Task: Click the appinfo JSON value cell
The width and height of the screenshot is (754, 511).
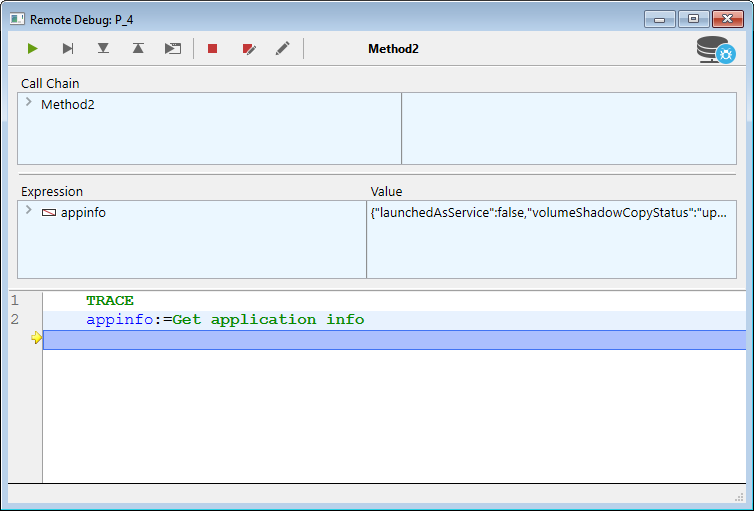Action: [548, 212]
